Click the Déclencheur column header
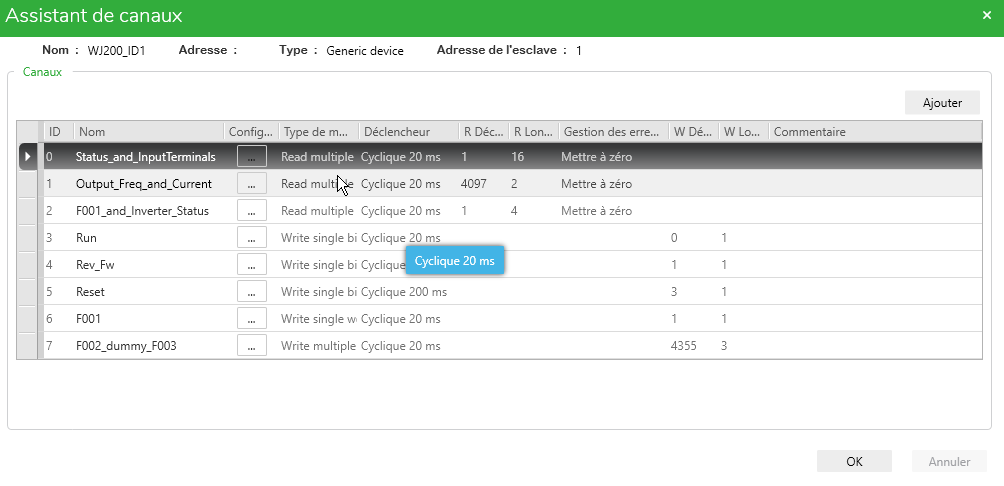 point(407,132)
